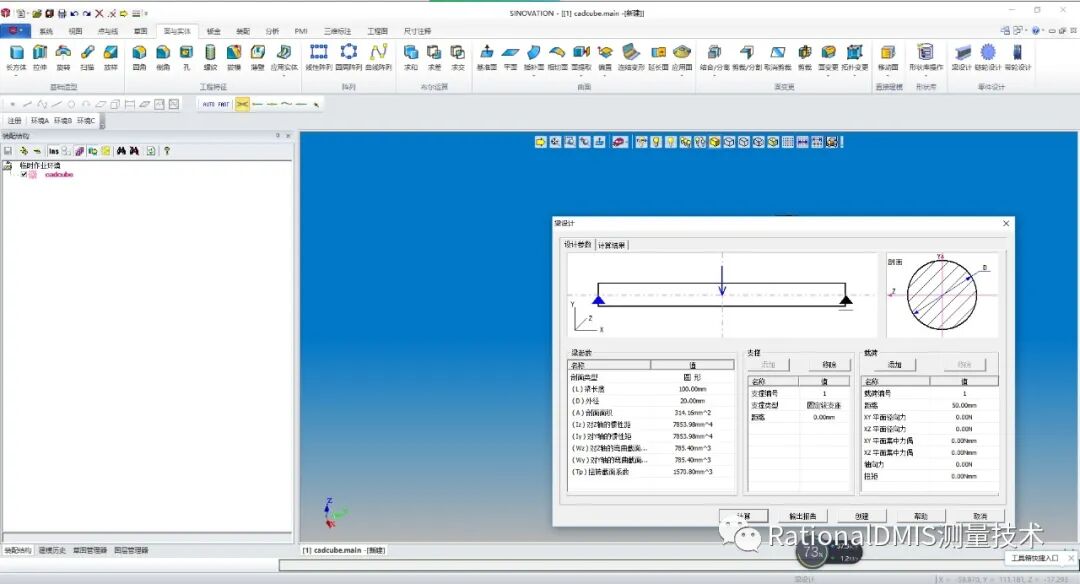Switch to the 钣金 ribbon tab
1080x584 pixels.
[214, 31]
